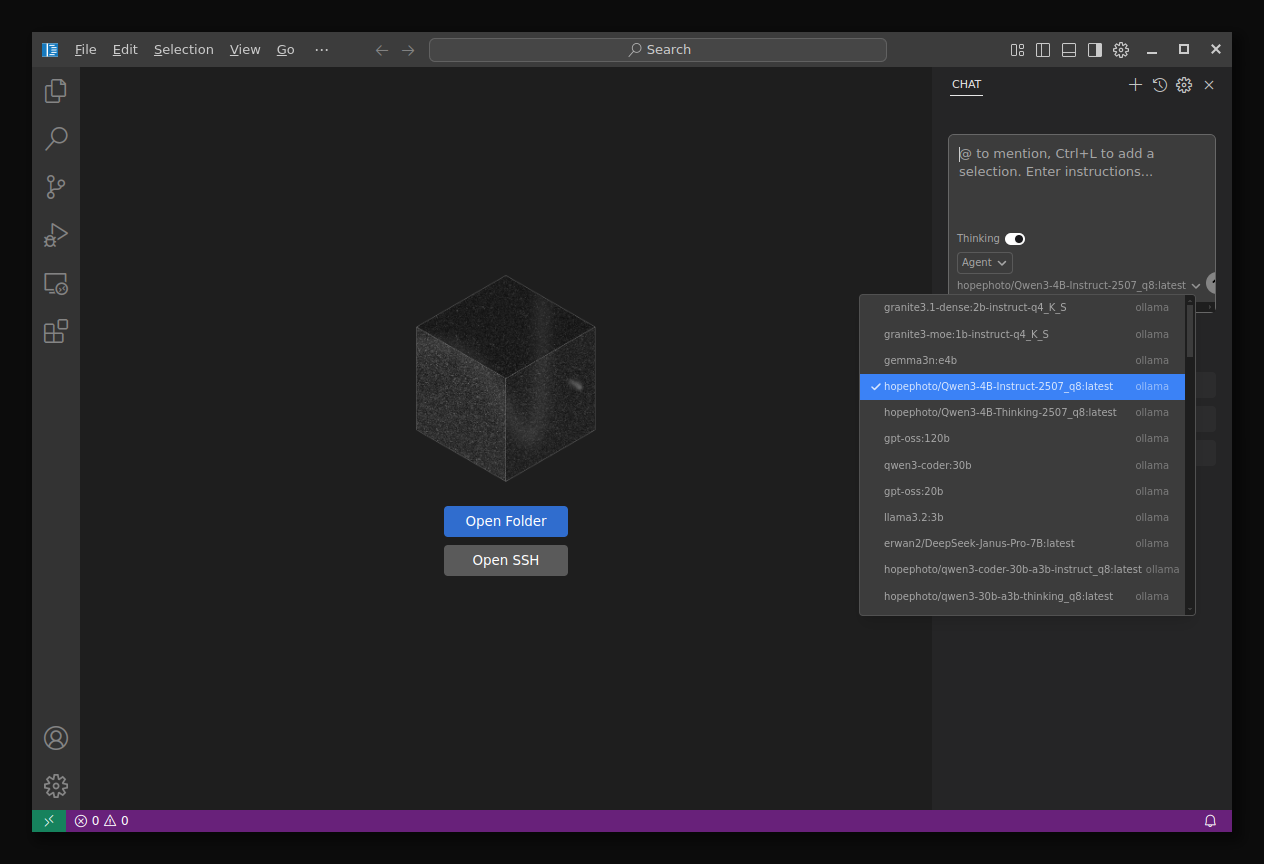Select erwan2/DeepSeek-Janus-Pro-7B:latest model
Image resolution: width=1264 pixels, height=864 pixels.
pyautogui.click(x=1022, y=543)
